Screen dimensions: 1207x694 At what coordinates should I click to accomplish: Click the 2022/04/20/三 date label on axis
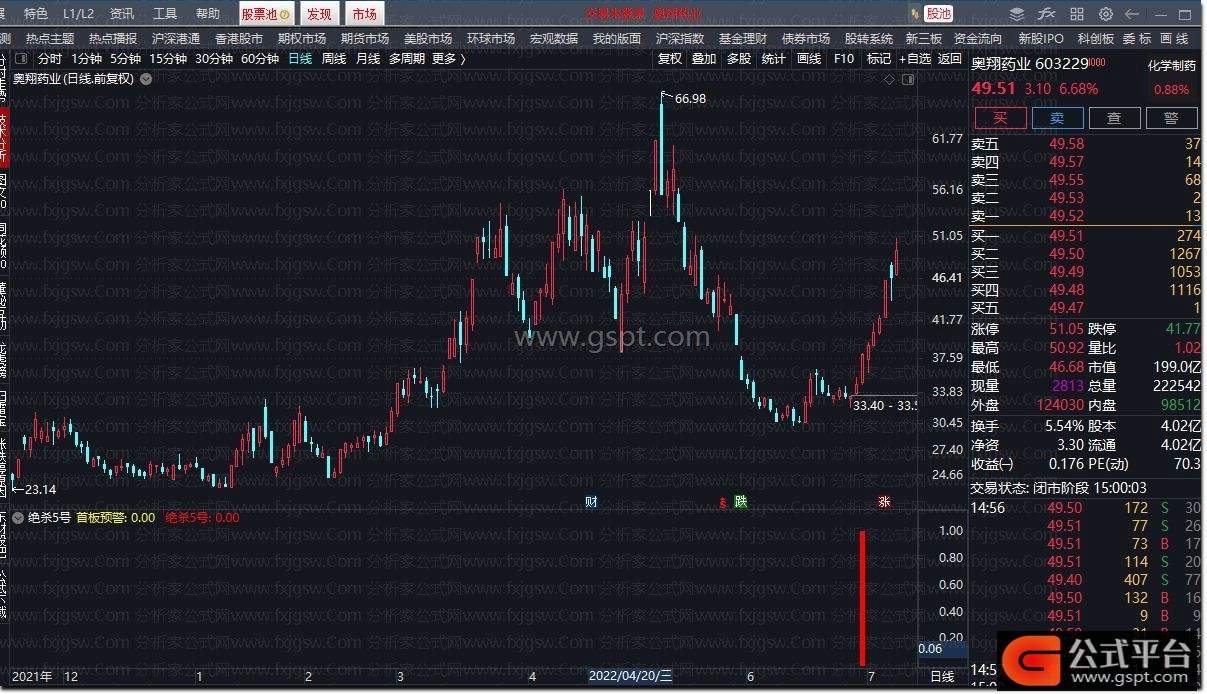tap(631, 677)
